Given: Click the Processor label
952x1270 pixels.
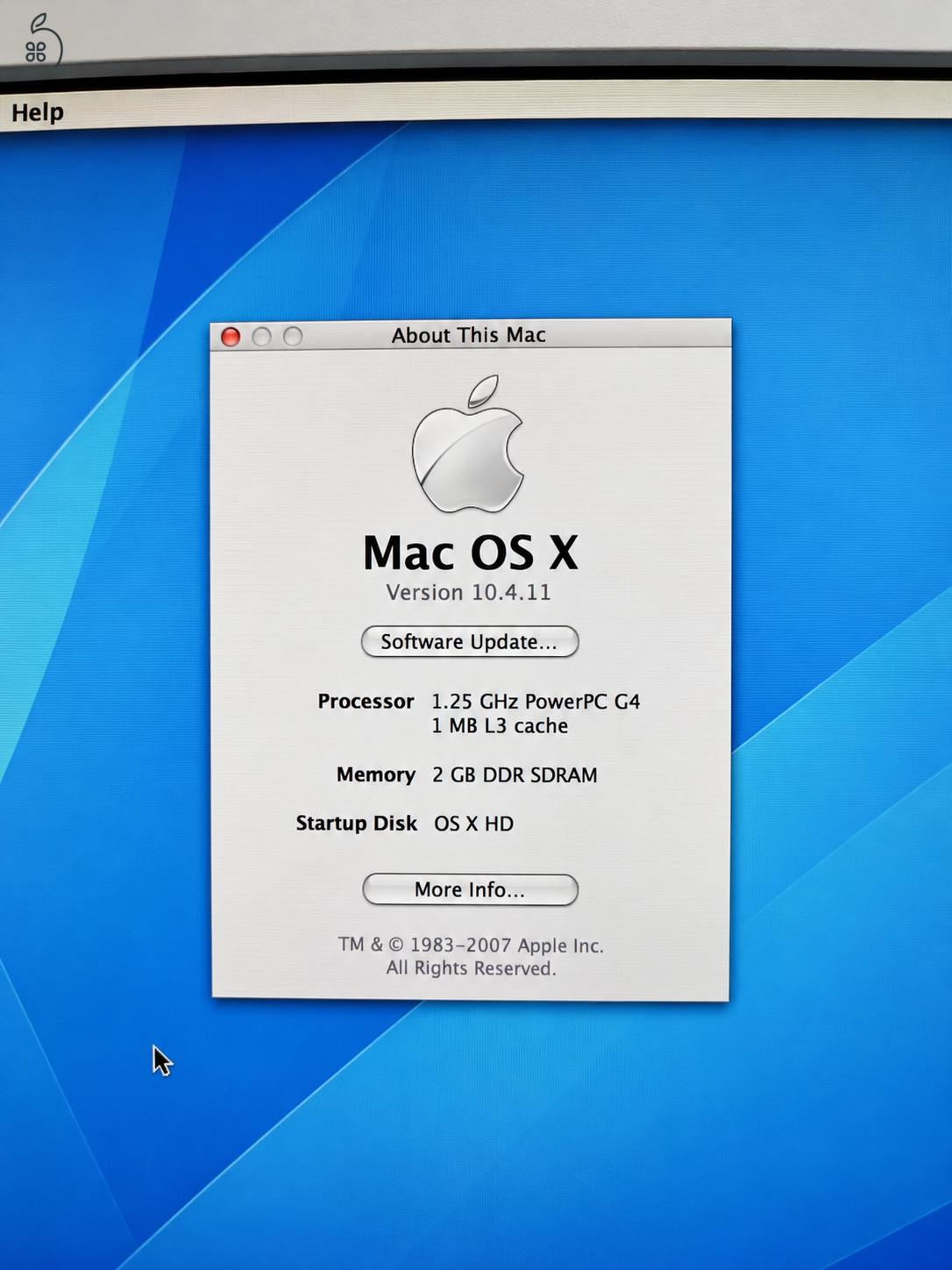Looking at the screenshot, I should [366, 702].
